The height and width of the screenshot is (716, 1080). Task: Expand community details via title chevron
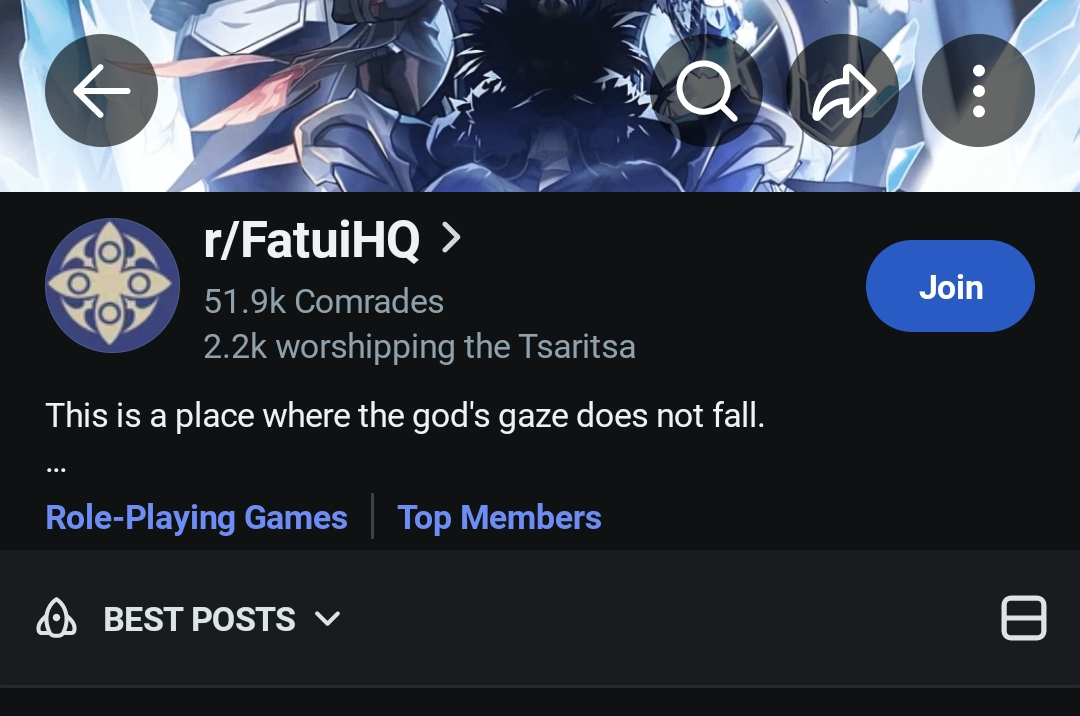tap(451, 238)
